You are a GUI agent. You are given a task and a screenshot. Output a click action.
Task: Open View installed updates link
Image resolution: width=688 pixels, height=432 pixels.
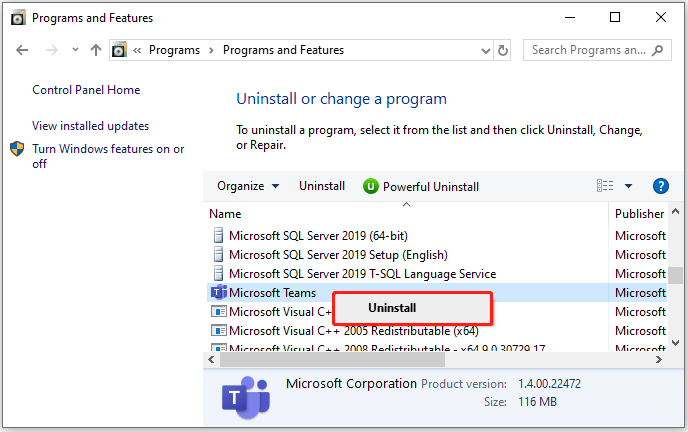coord(90,126)
